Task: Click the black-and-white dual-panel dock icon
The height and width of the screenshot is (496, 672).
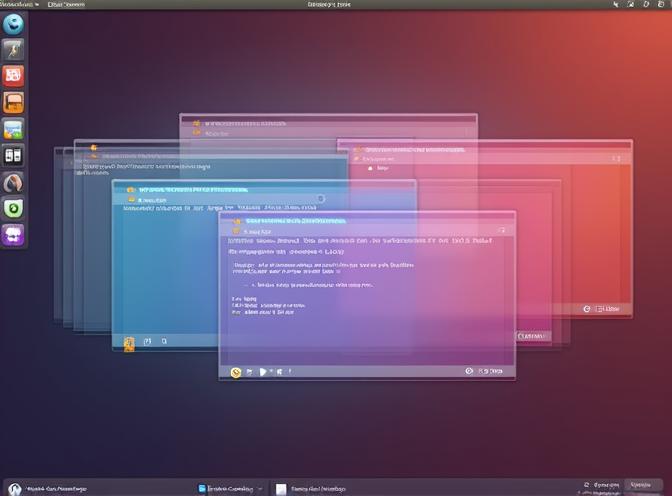Action: [x=15, y=155]
